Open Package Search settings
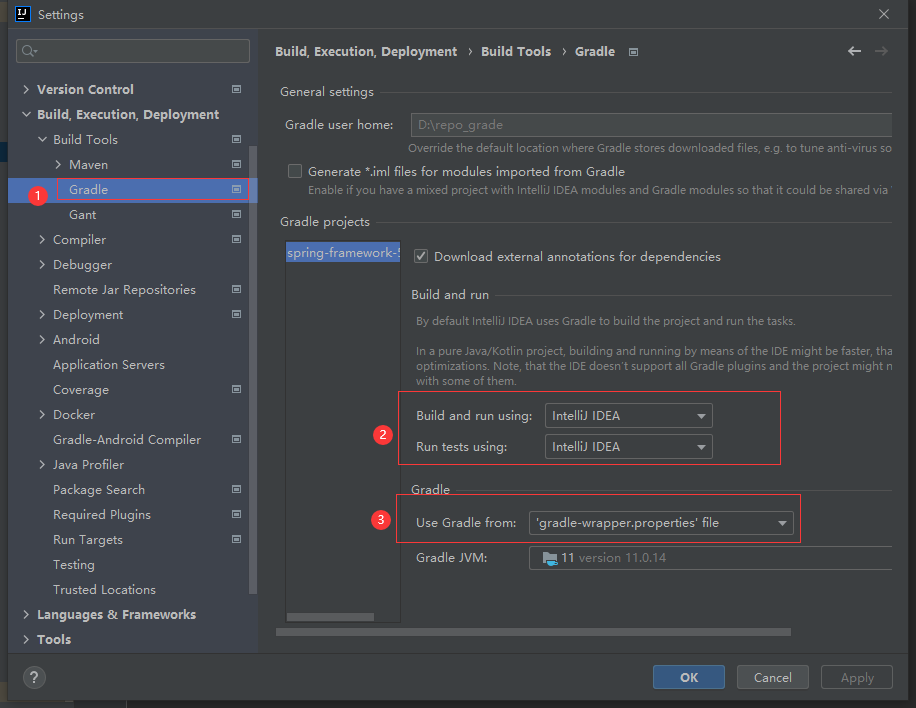The width and height of the screenshot is (916, 708). point(99,490)
